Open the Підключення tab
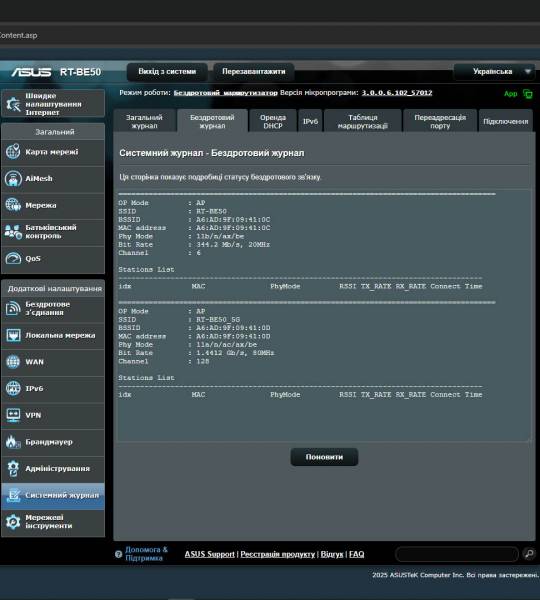The height and width of the screenshot is (600, 540). pyautogui.click(x=506, y=121)
